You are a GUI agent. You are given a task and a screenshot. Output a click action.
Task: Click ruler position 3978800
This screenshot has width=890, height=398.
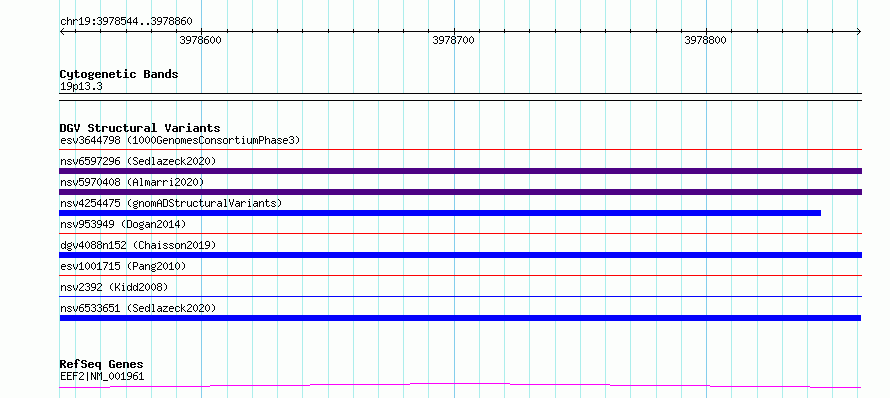pos(706,40)
